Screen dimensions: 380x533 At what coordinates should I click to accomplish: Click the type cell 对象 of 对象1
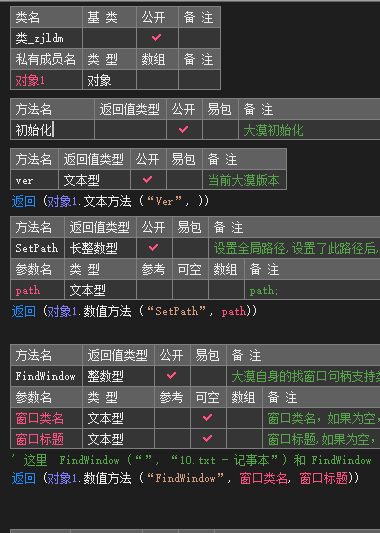(x=109, y=80)
